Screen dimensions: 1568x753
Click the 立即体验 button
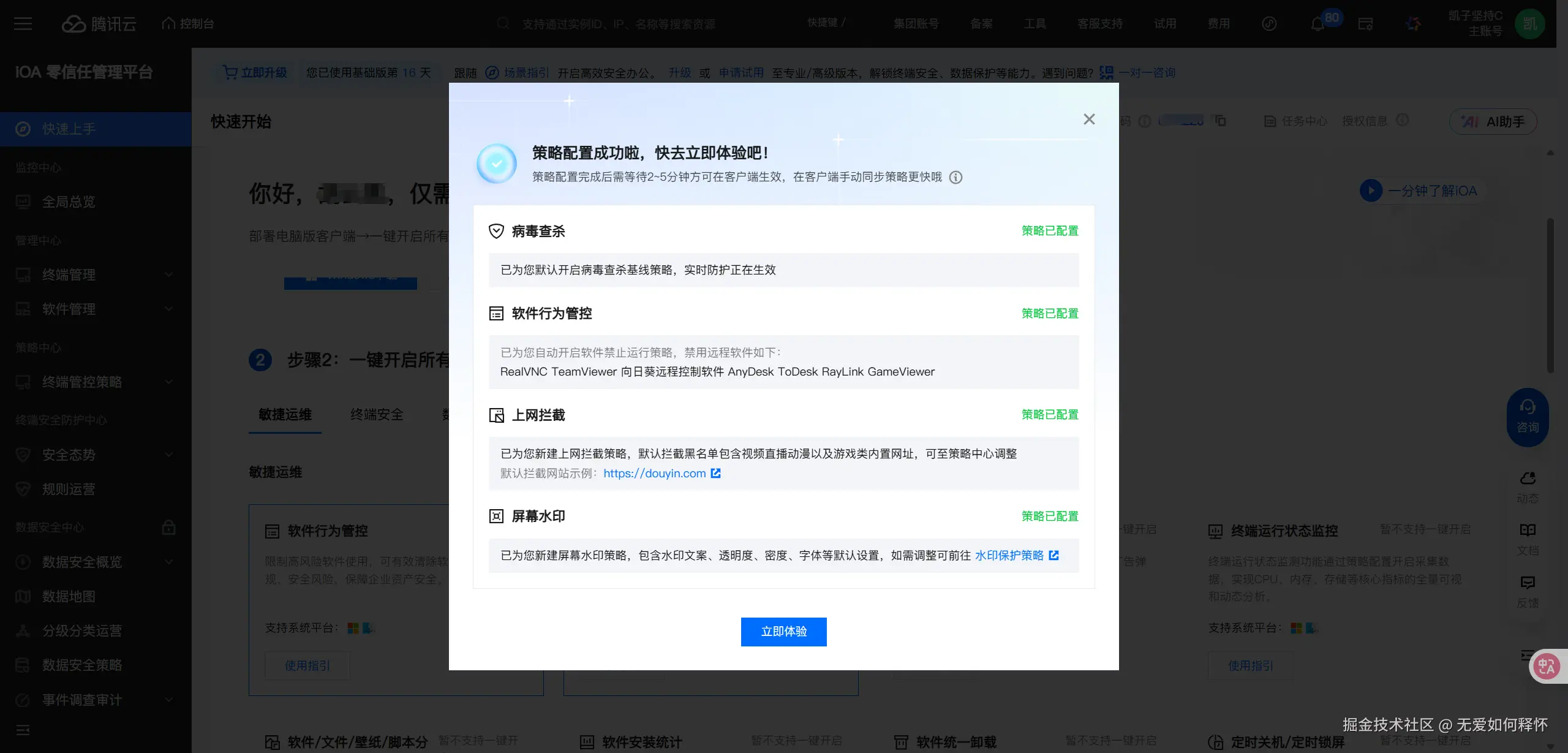point(783,632)
